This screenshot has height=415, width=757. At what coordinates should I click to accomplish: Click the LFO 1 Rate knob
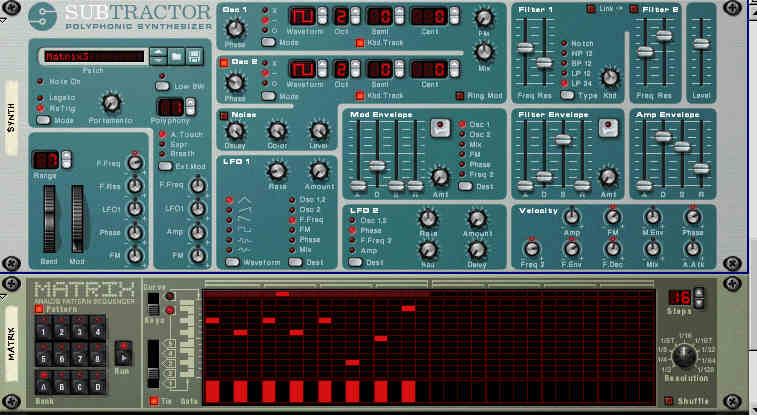click(x=277, y=171)
